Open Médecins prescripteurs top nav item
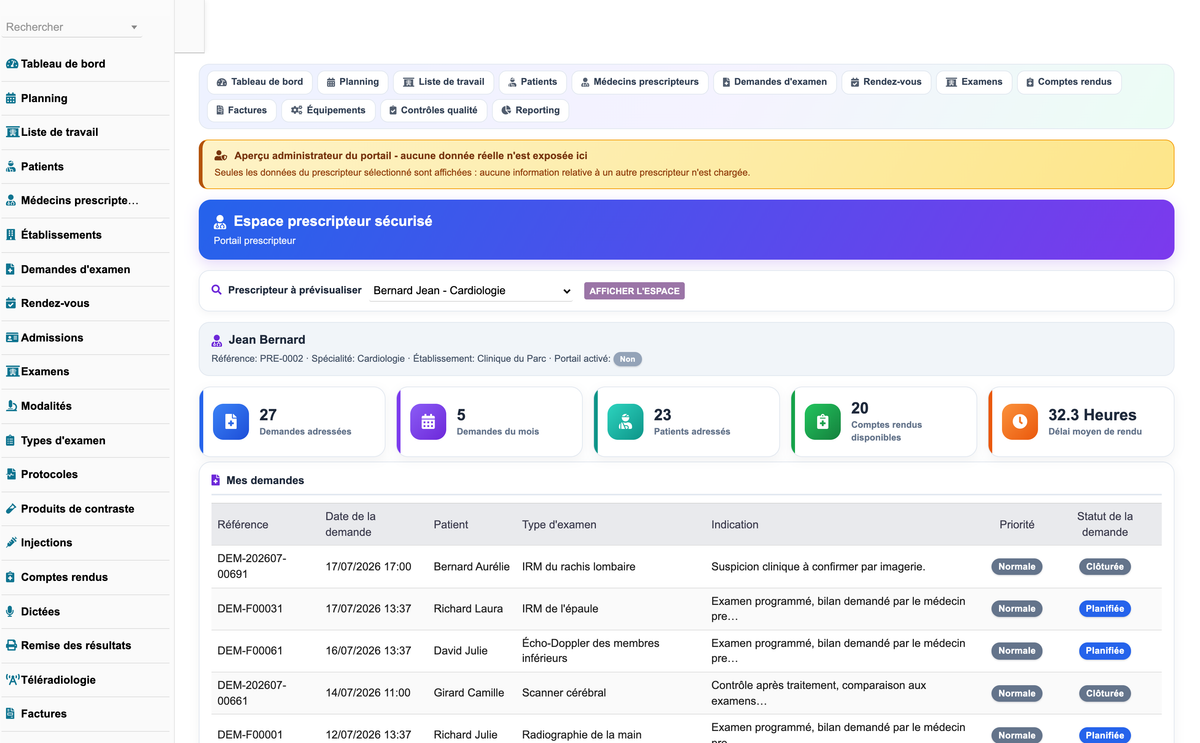This screenshot has width=1200, height=743. coord(640,82)
